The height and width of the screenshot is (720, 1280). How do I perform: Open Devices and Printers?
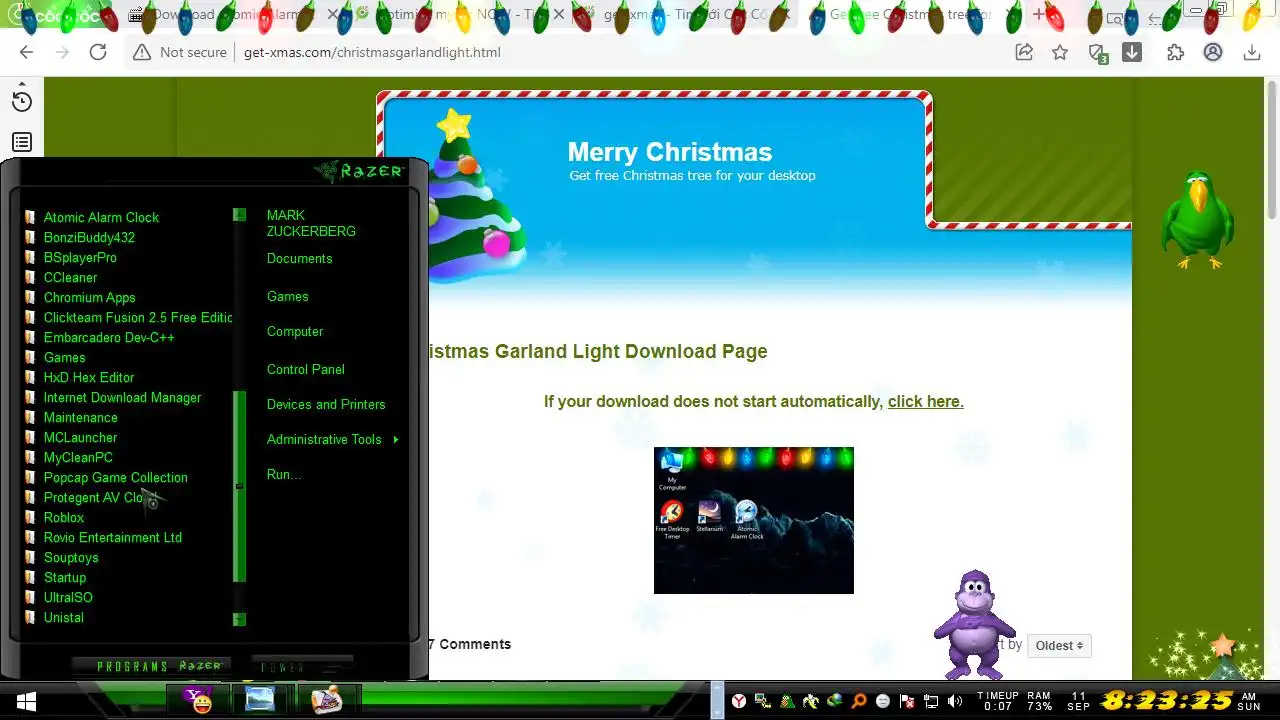tap(326, 404)
